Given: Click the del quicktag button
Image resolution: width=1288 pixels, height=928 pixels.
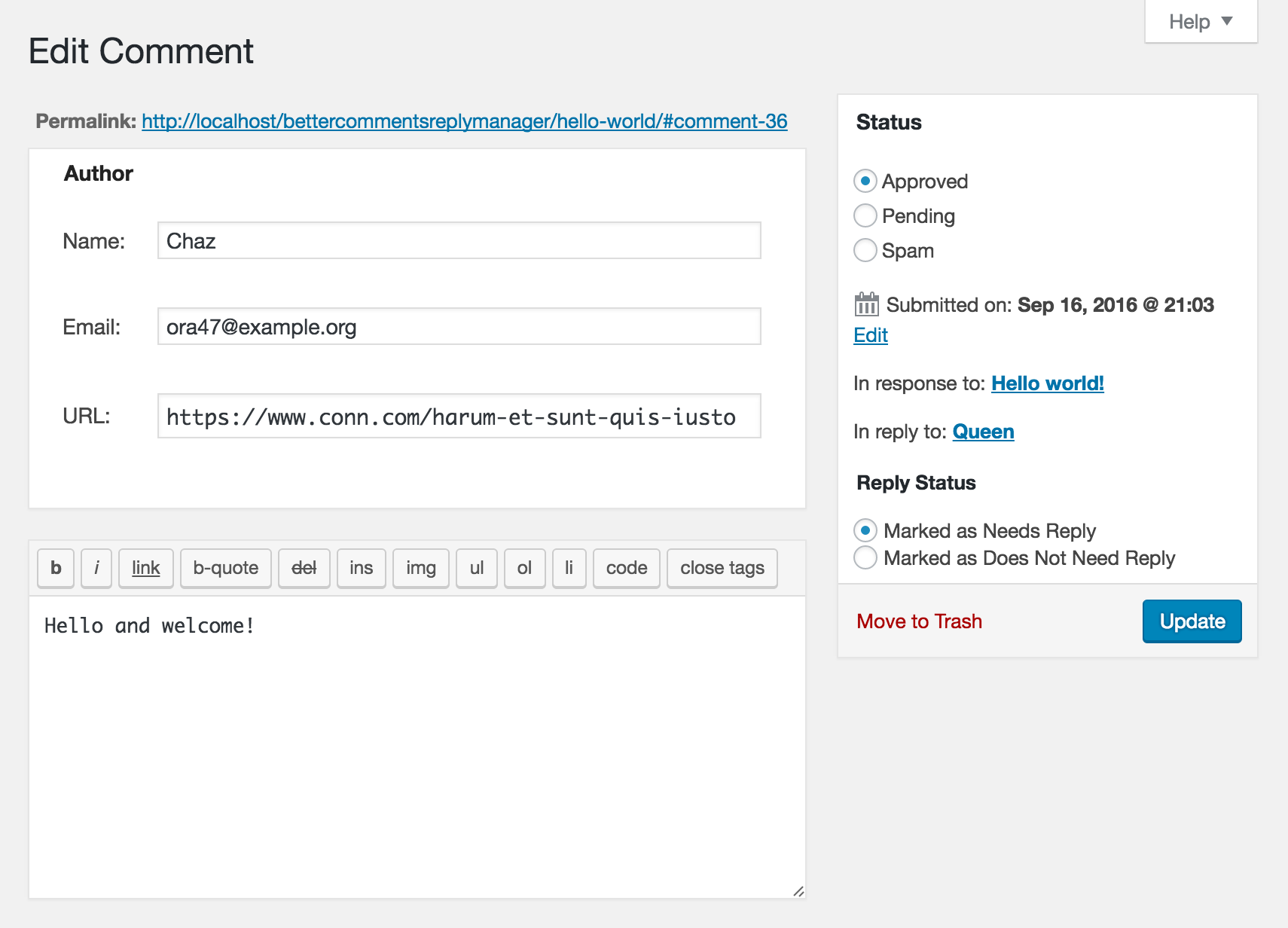Looking at the screenshot, I should click(x=304, y=568).
